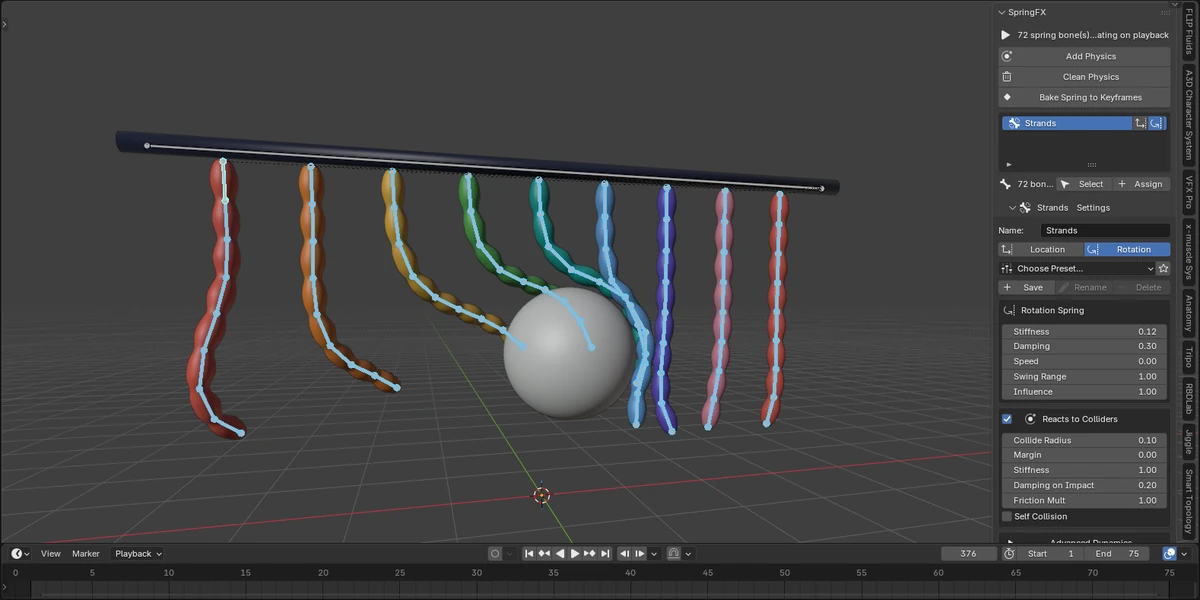Toggle location icon on Strands list row
Viewport: 1200px width, 600px height.
(x=1140, y=123)
